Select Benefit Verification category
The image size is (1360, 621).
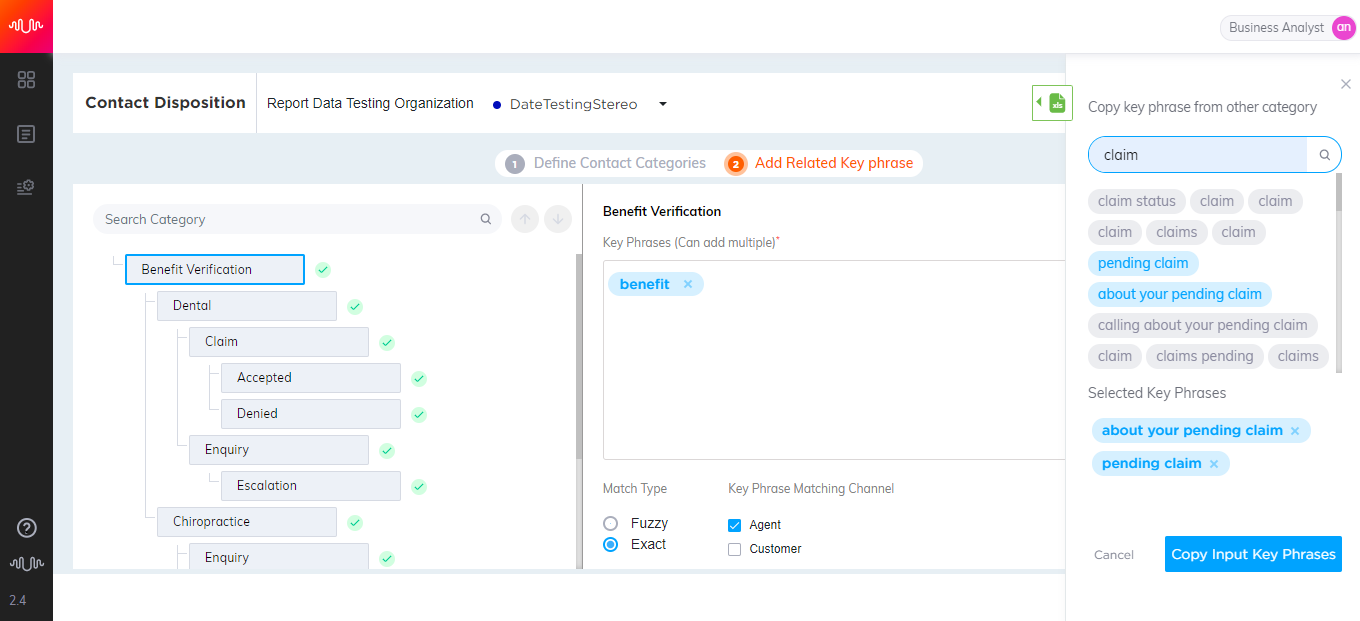(215, 270)
